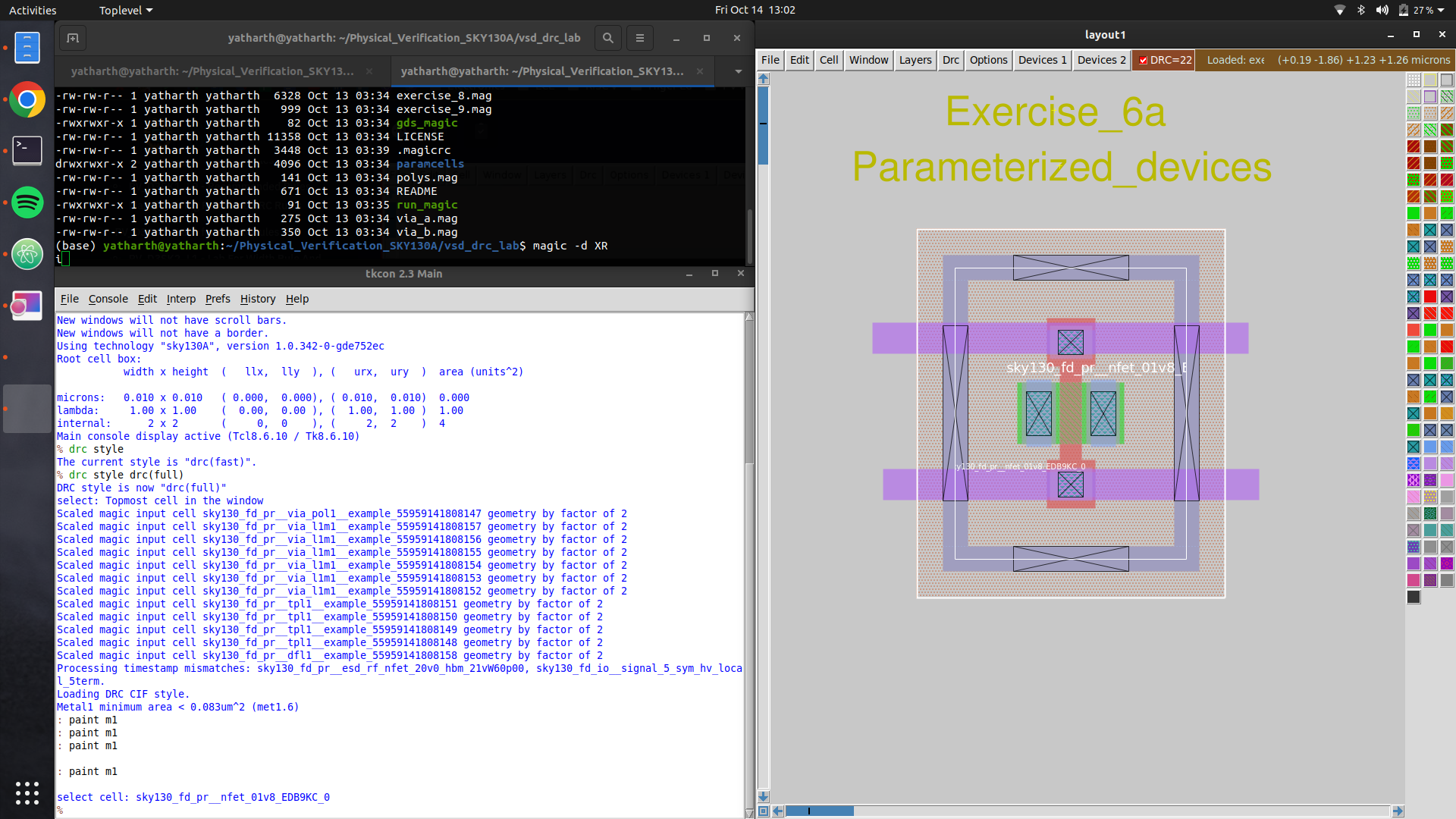Click the layout scroll-down arrow

point(764,797)
